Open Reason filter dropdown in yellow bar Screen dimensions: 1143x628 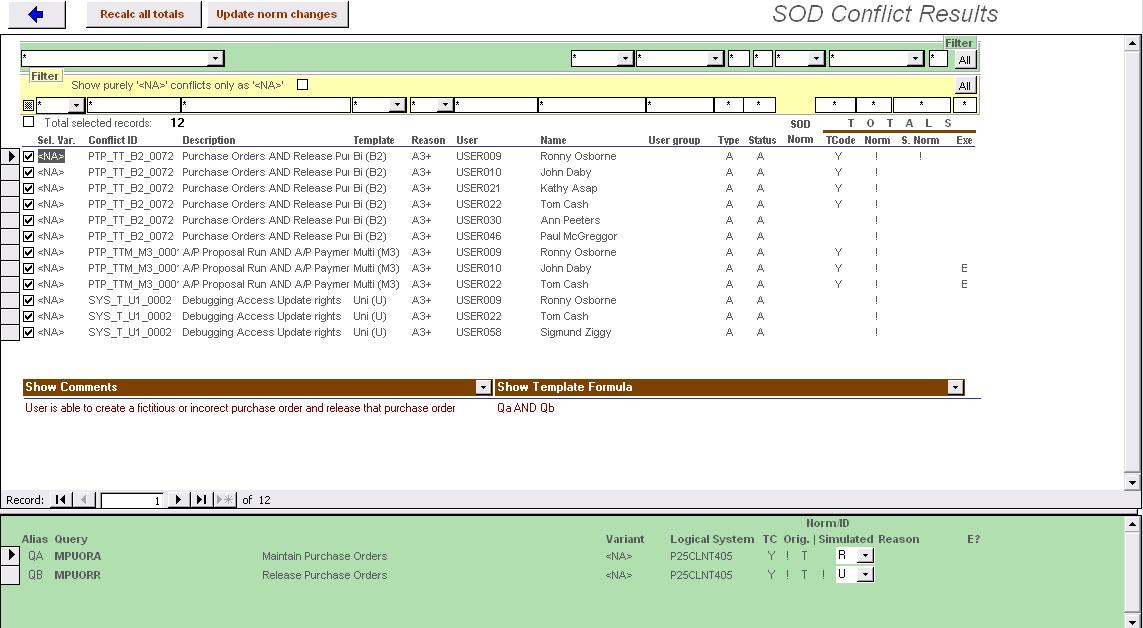pos(445,105)
